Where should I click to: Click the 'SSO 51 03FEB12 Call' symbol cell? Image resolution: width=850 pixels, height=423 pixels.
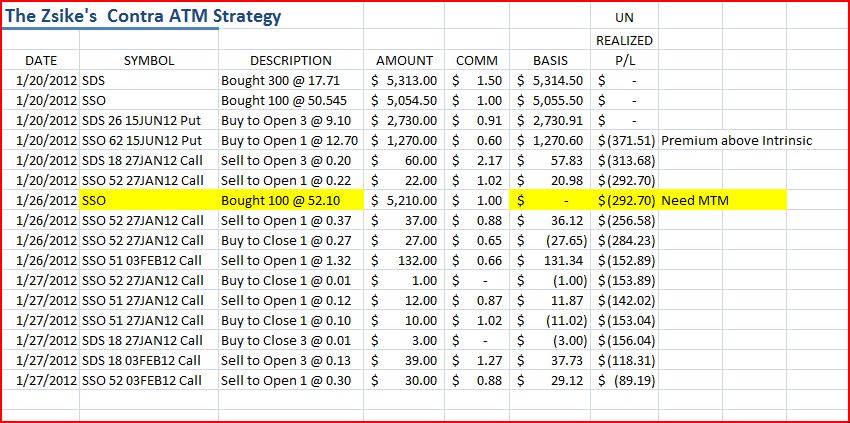[149, 260]
